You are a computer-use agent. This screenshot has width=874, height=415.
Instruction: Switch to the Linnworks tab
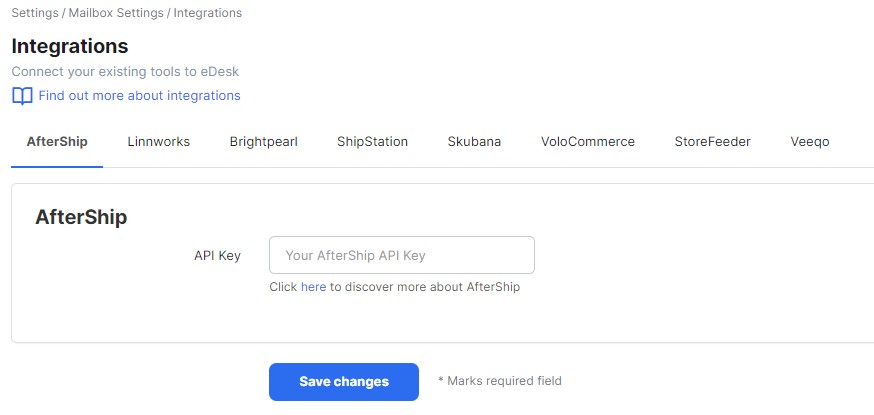(x=159, y=141)
